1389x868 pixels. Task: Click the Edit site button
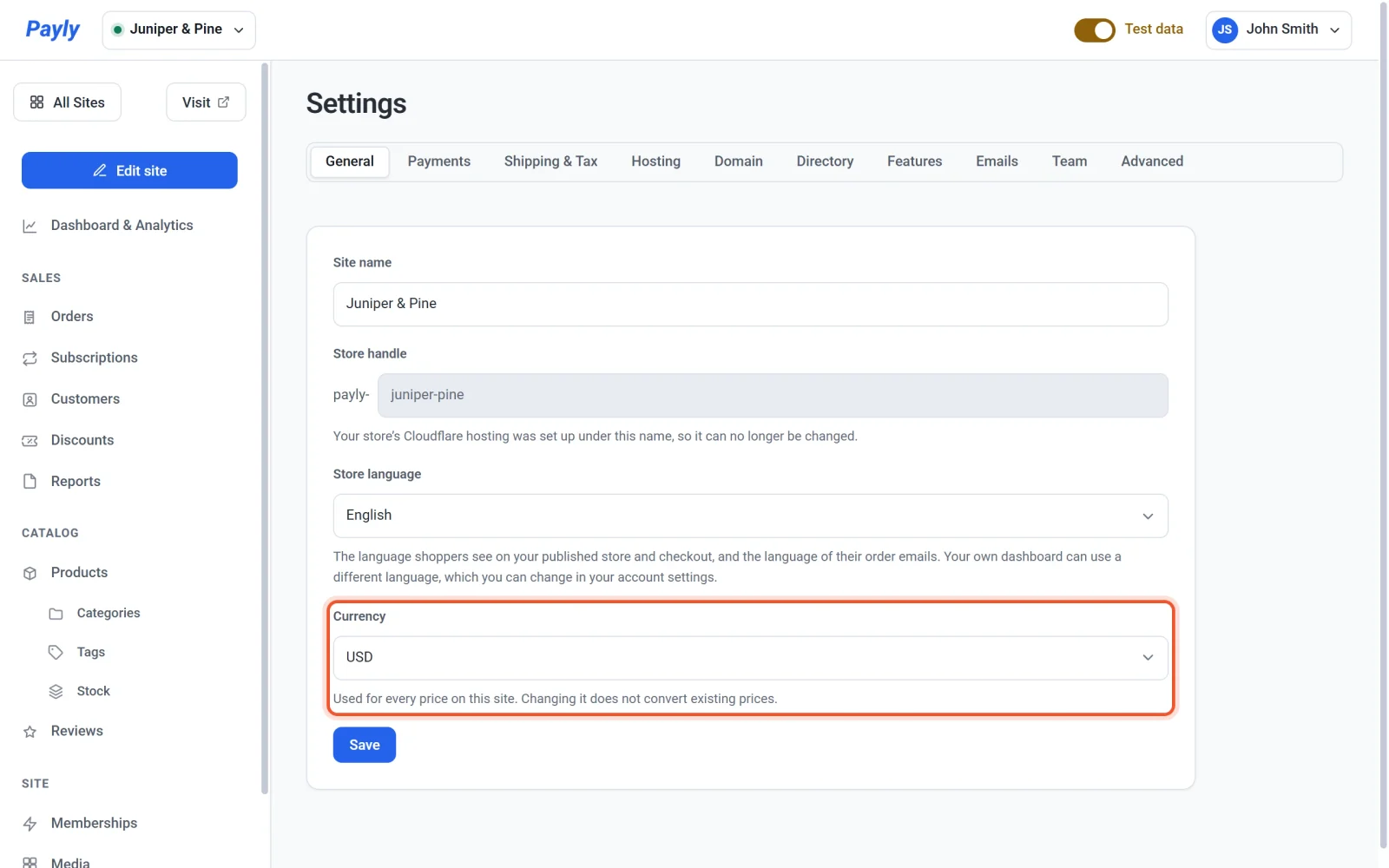[x=129, y=170]
